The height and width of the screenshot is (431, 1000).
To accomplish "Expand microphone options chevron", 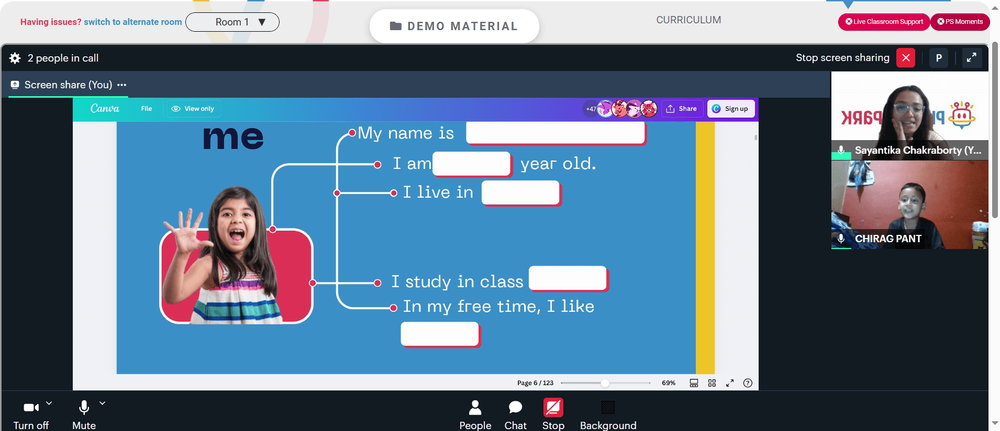I will coord(102,403).
